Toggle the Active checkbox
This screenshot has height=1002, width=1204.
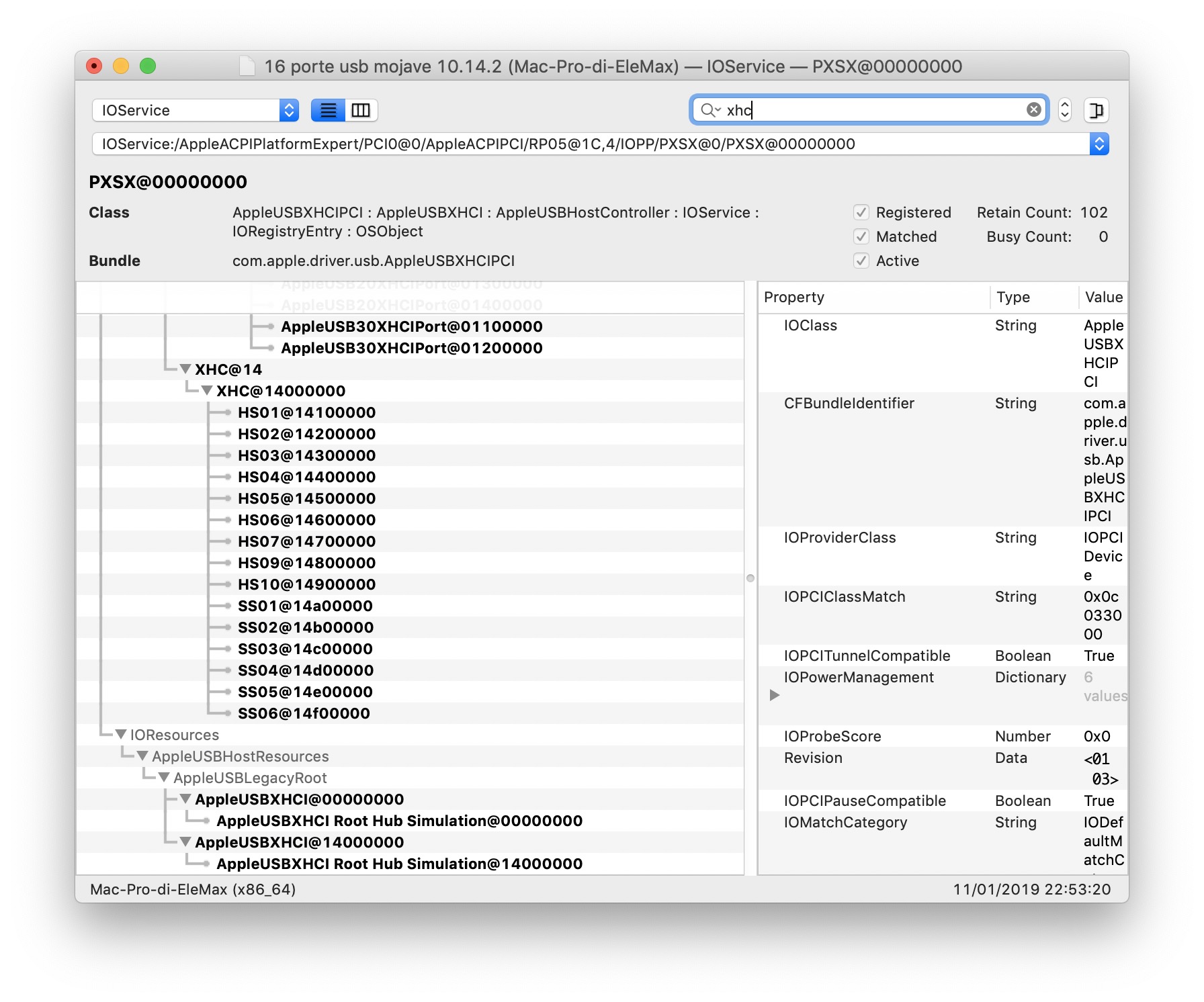click(861, 261)
